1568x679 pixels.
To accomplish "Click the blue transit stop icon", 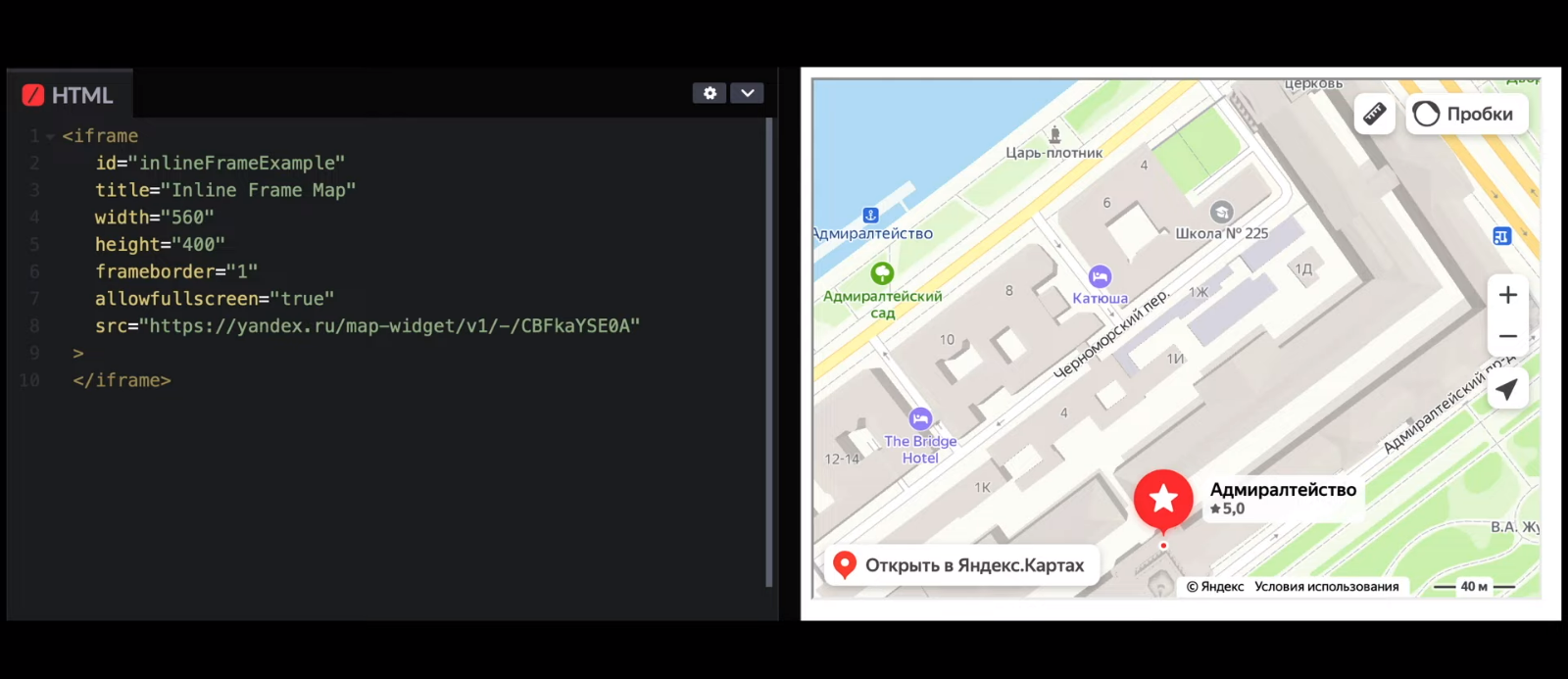I will (x=1501, y=236).
